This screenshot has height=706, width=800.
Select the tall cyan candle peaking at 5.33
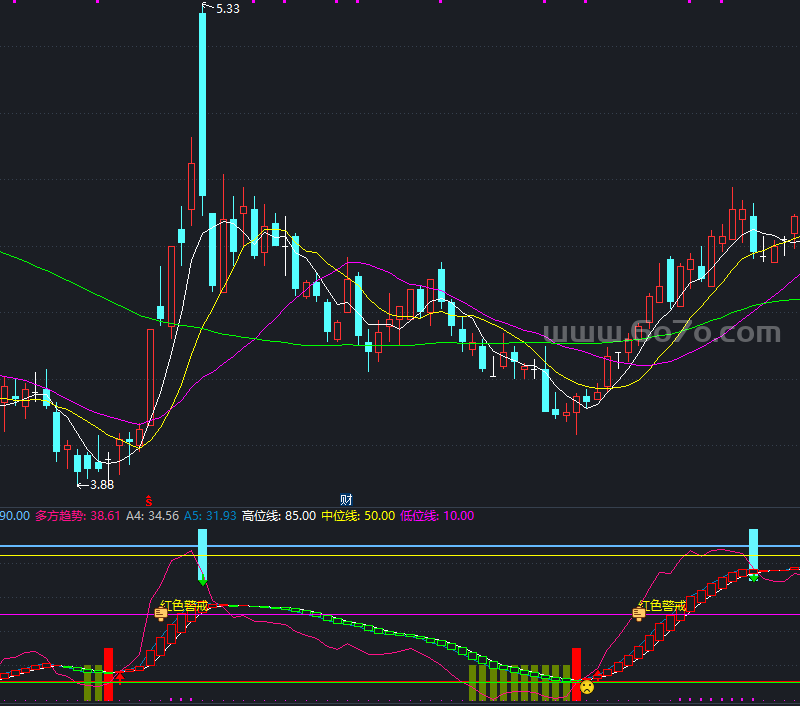click(x=203, y=105)
